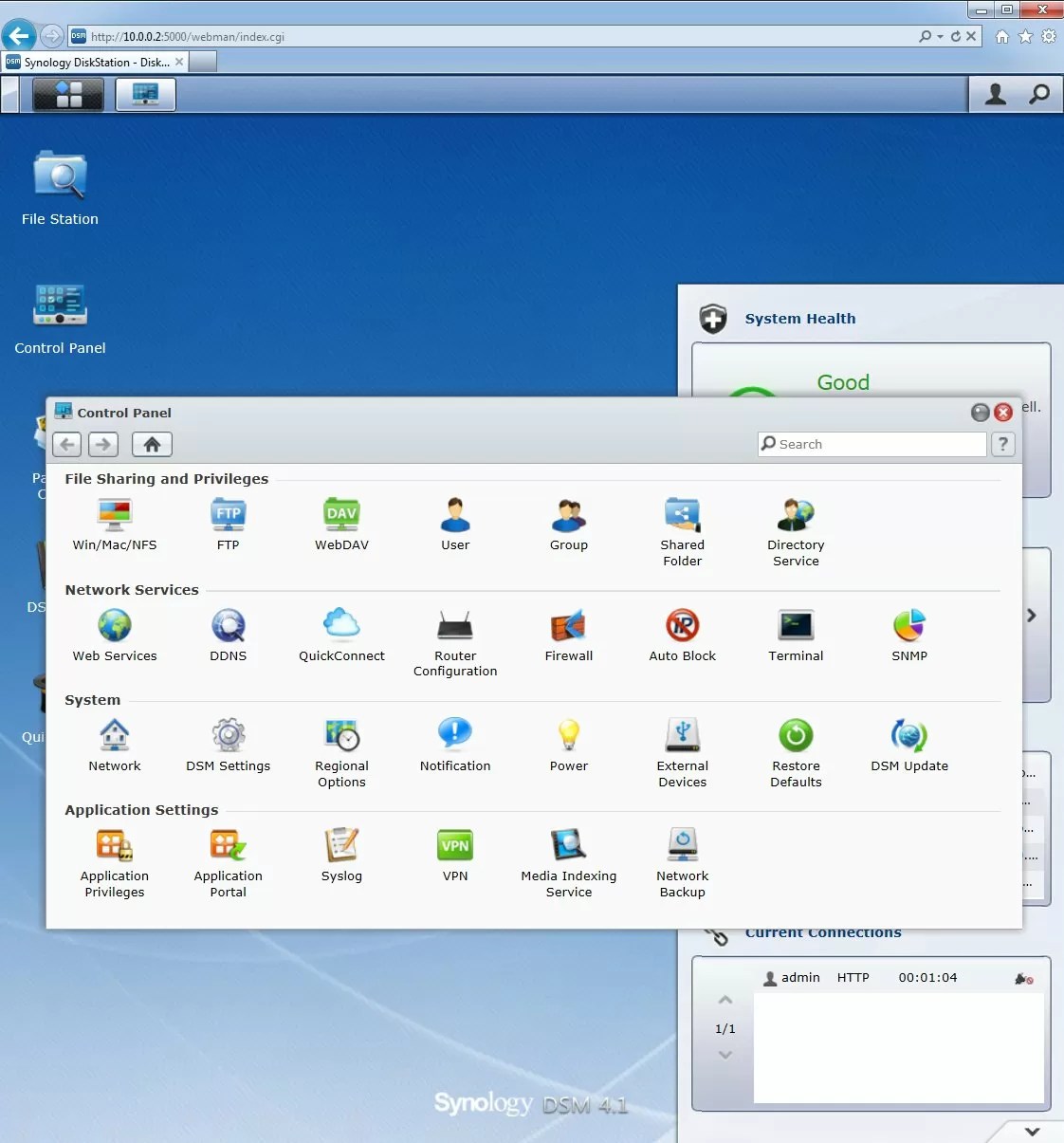
Task: Show next connections page arrow
Action: pos(725,1055)
